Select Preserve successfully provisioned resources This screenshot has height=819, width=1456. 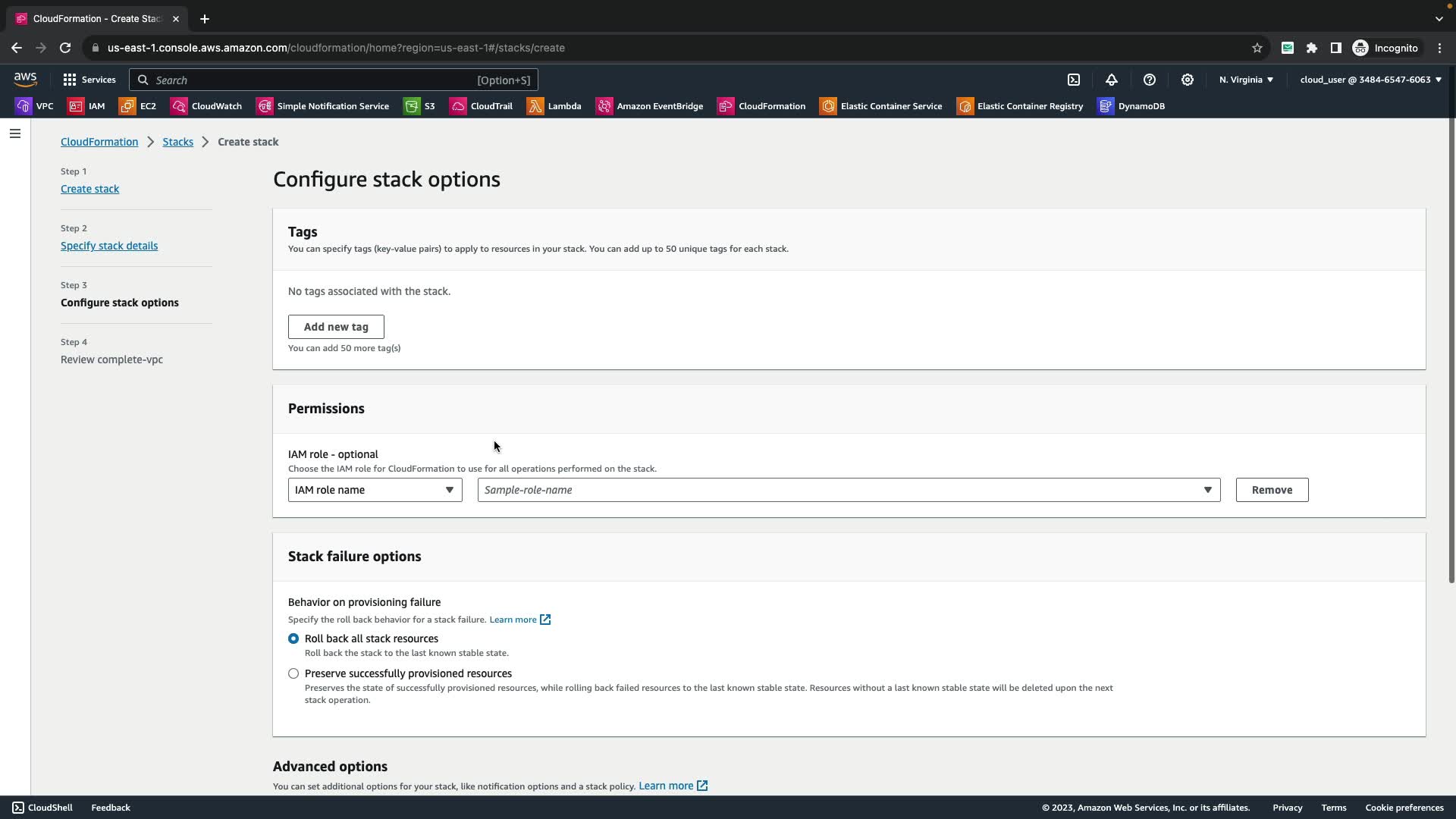[293, 673]
